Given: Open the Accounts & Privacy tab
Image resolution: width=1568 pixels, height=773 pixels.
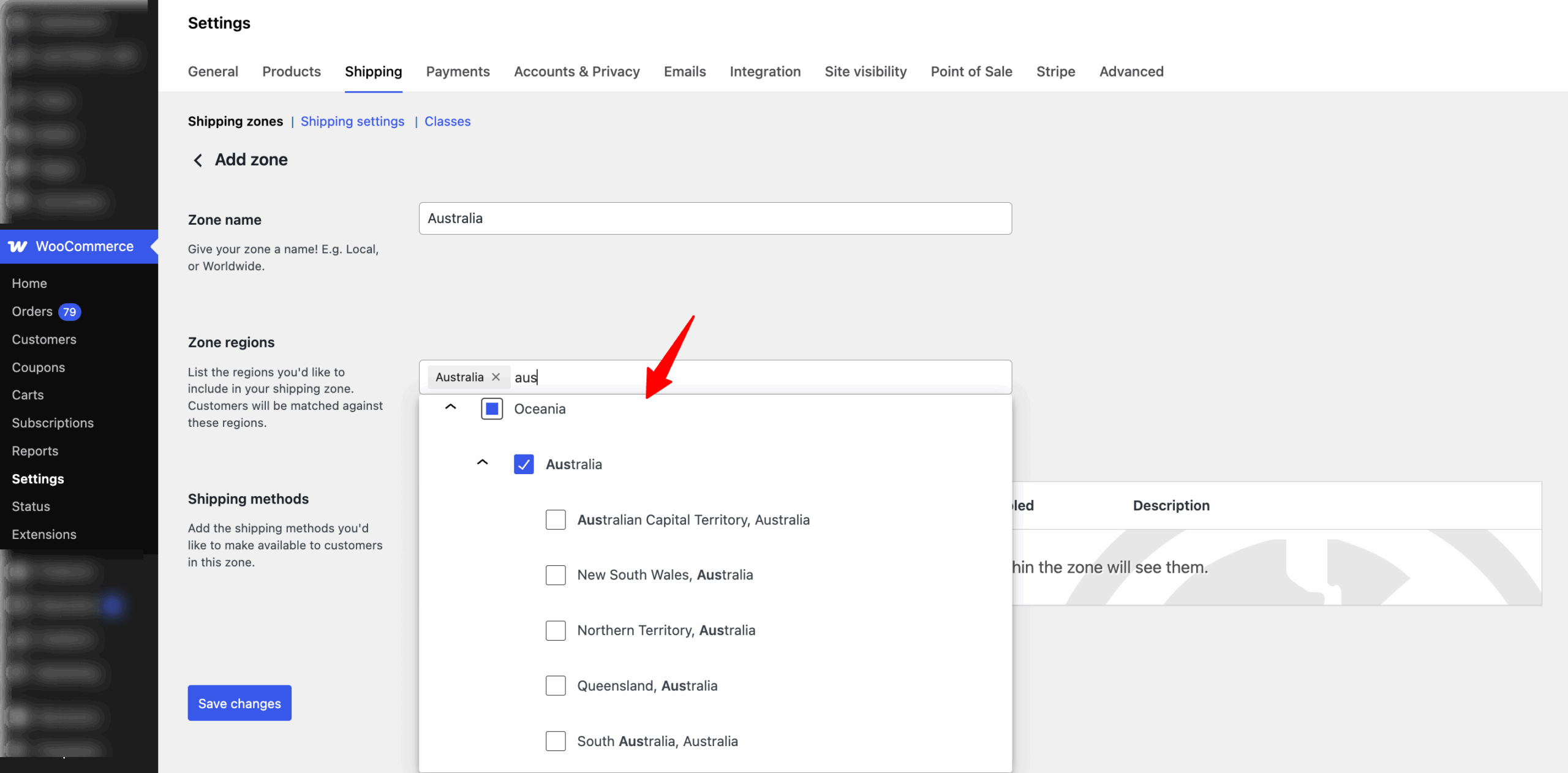Looking at the screenshot, I should 576,72.
